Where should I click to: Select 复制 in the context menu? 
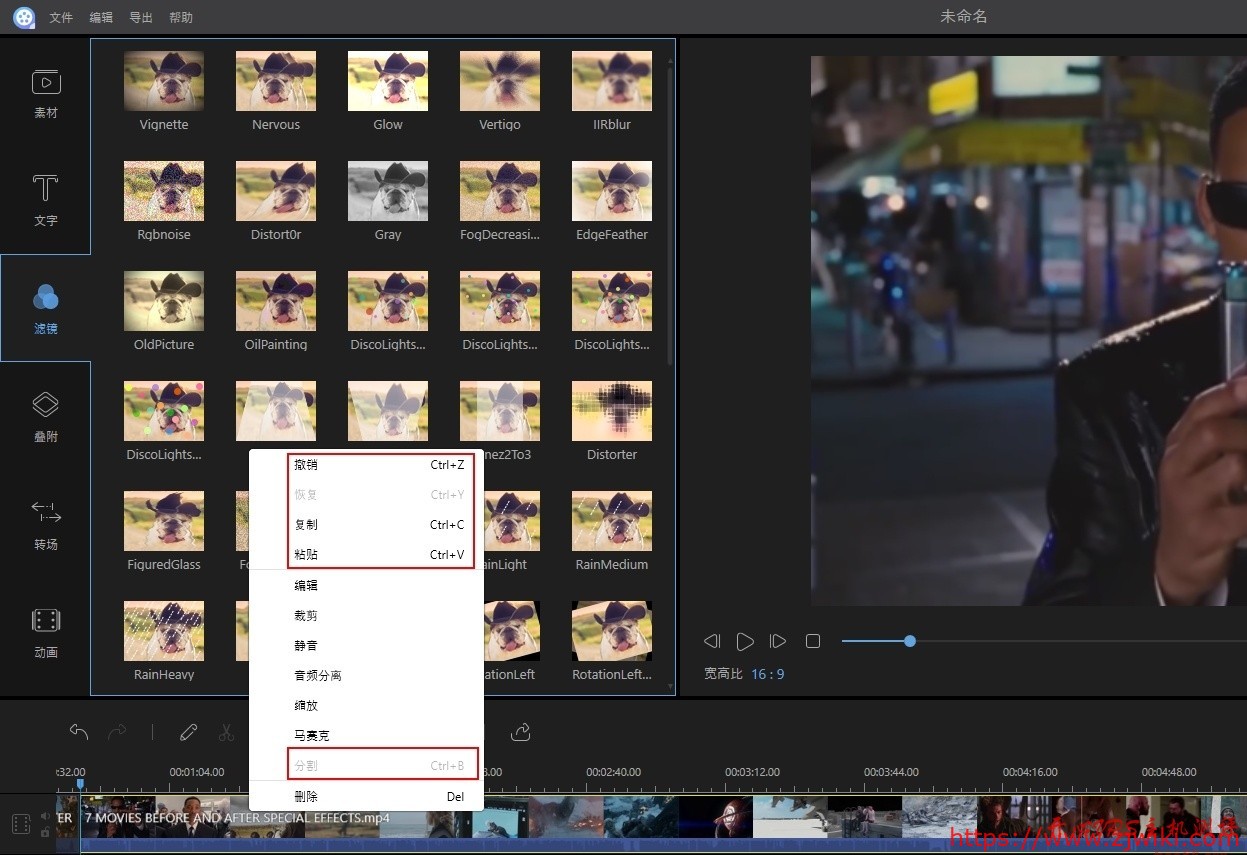[x=306, y=525]
